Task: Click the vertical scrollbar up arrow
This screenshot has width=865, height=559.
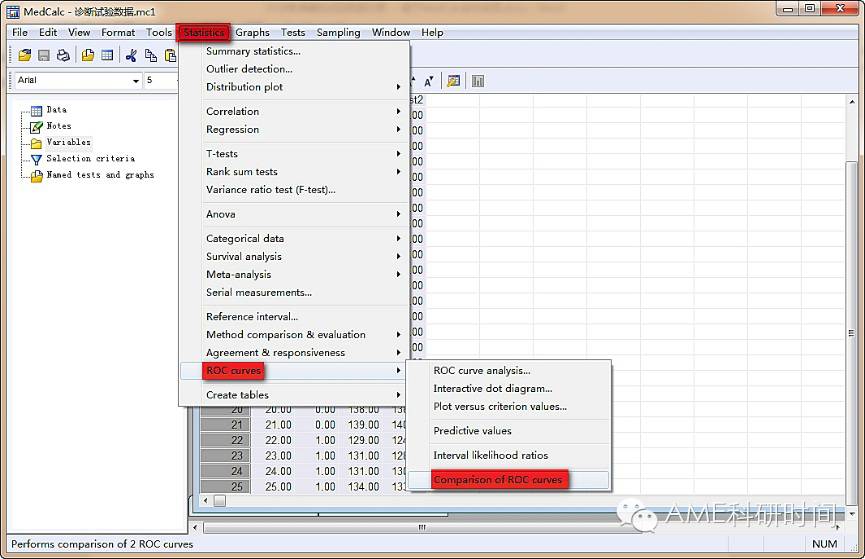Action: coord(852,102)
